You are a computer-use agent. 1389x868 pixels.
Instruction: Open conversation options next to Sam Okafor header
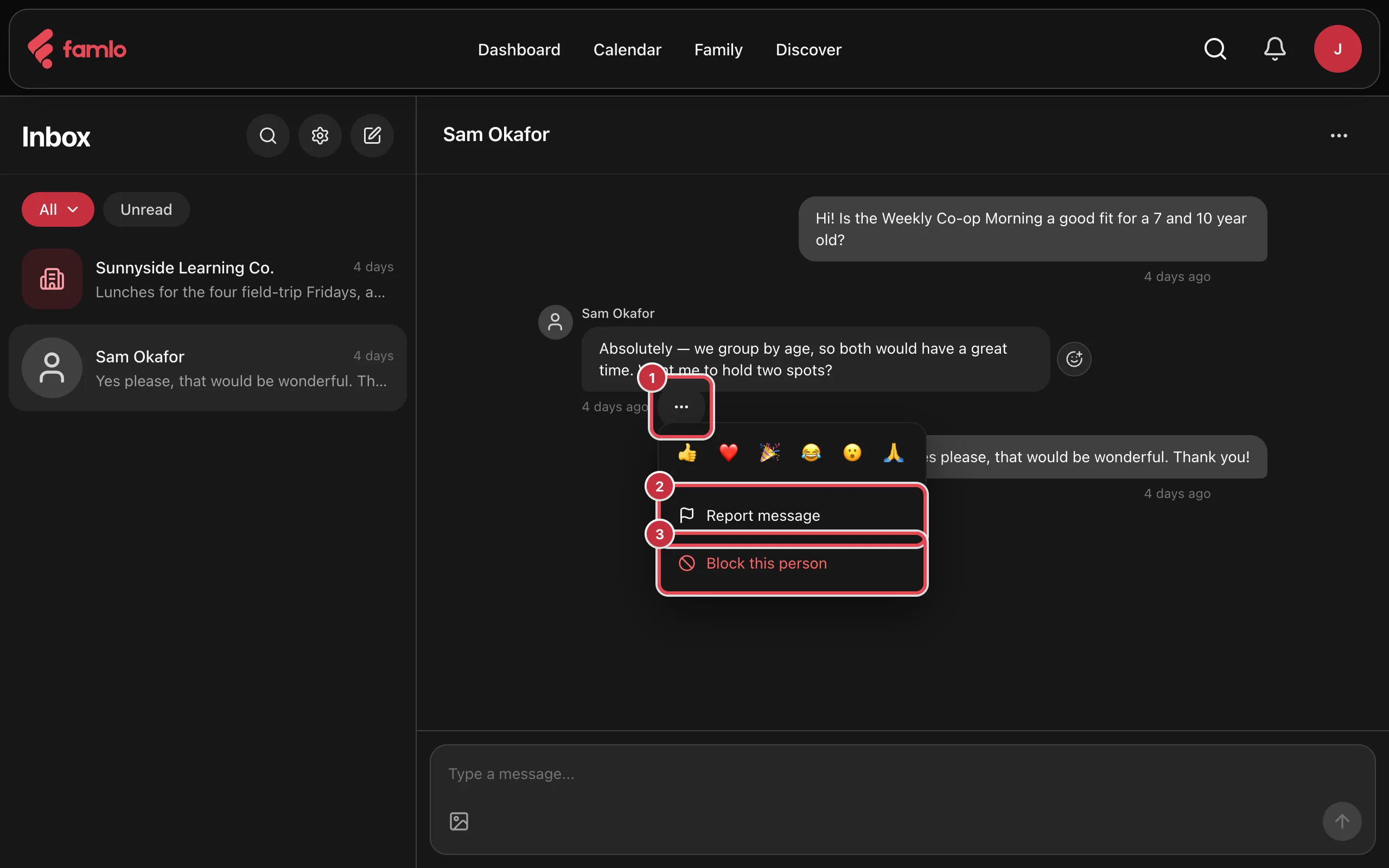pyautogui.click(x=1339, y=136)
